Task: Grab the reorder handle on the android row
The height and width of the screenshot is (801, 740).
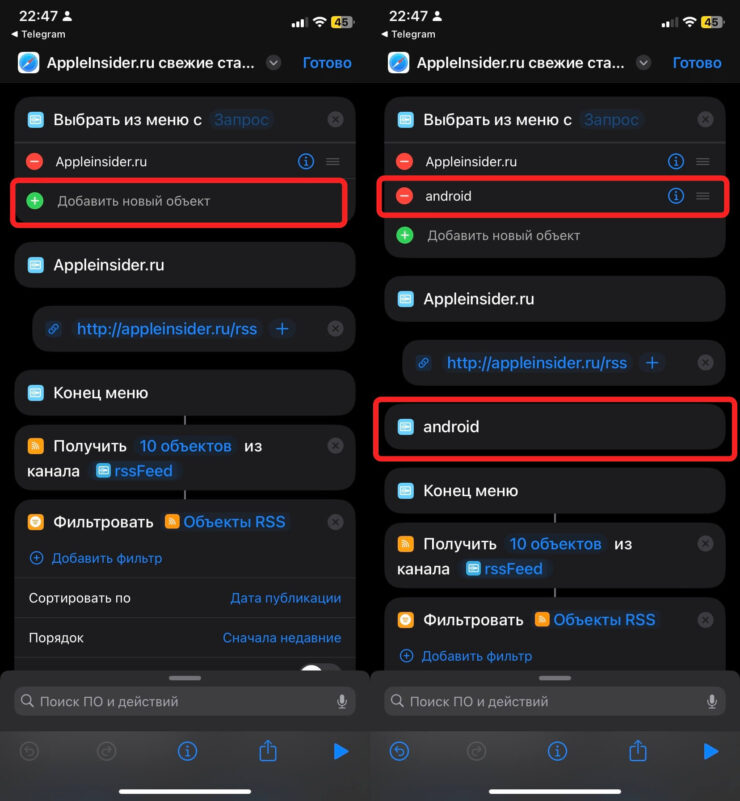Action: tap(703, 196)
